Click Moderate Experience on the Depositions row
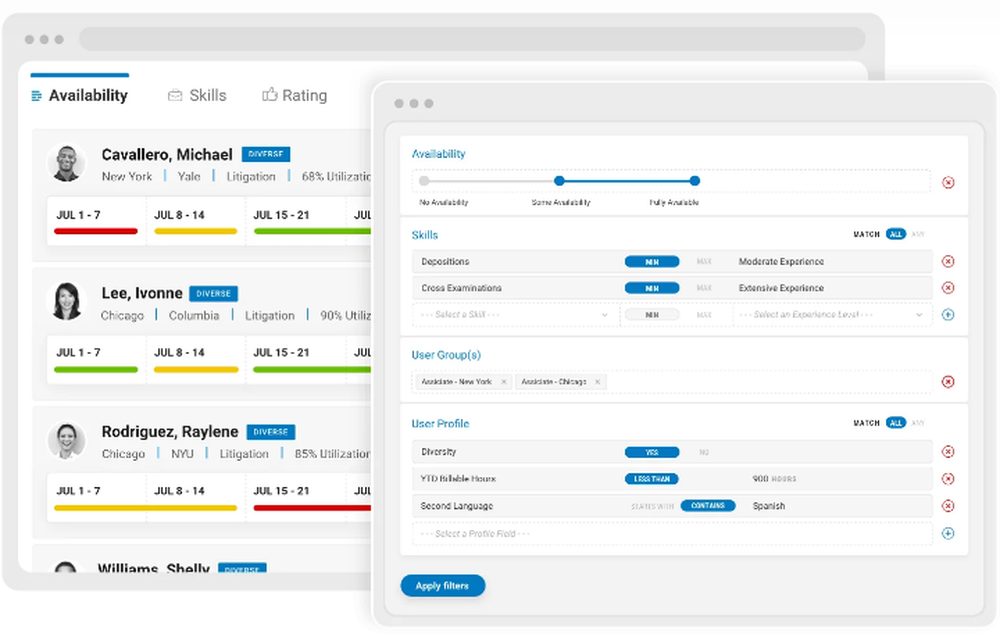 point(781,262)
